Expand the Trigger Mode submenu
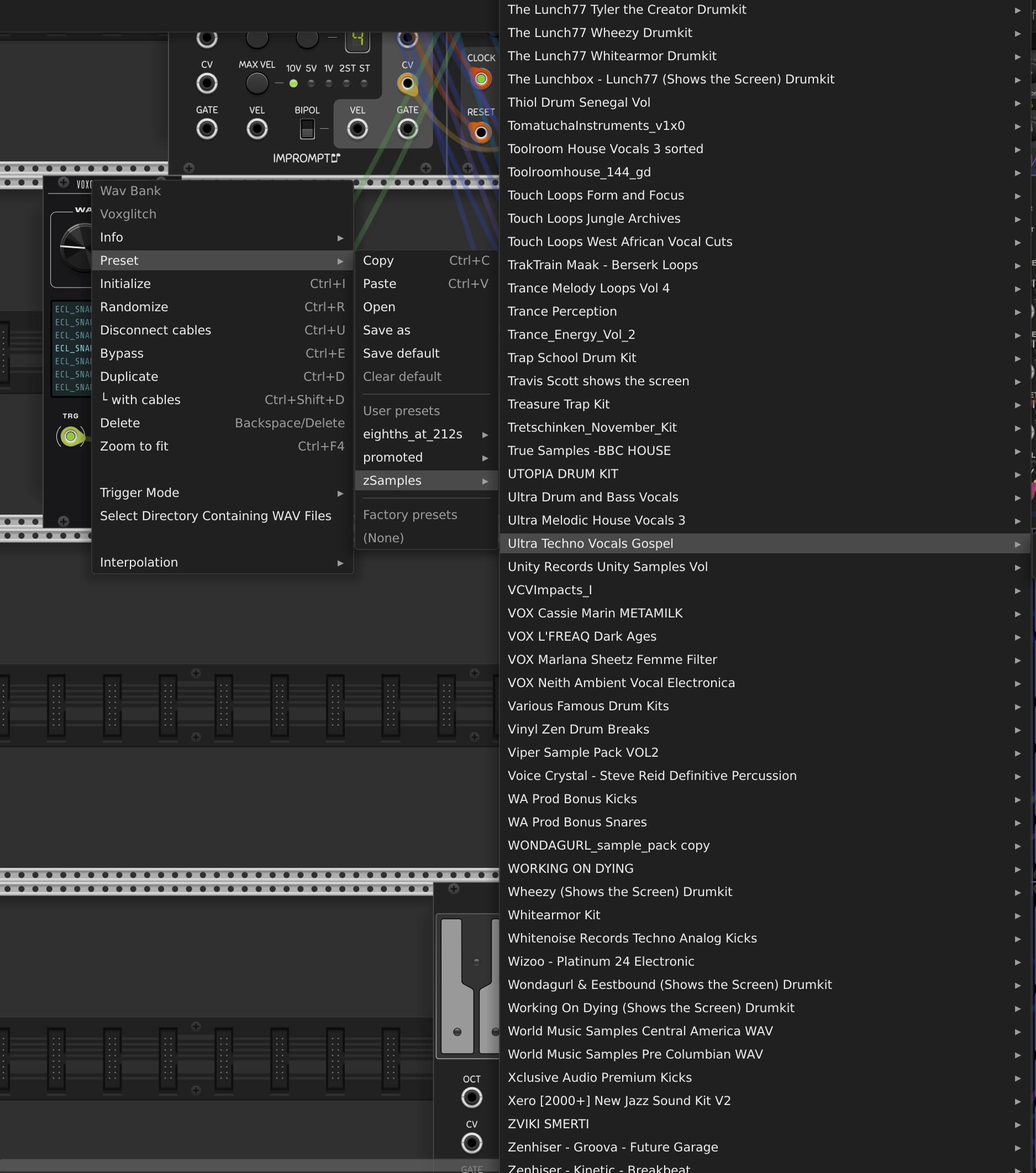 point(223,493)
